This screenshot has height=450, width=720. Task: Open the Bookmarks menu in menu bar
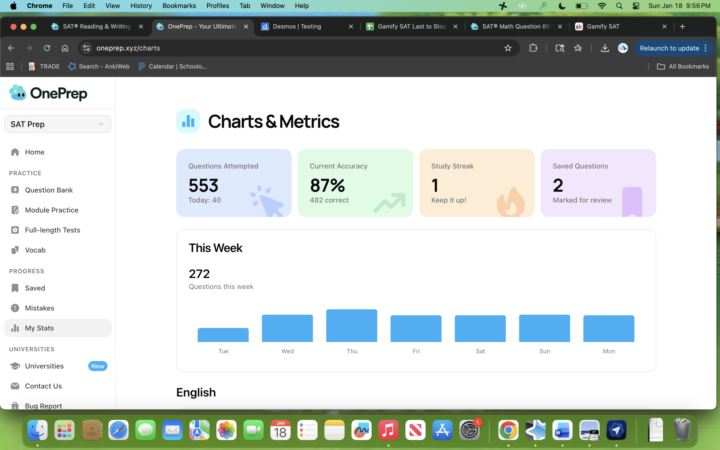178,6
